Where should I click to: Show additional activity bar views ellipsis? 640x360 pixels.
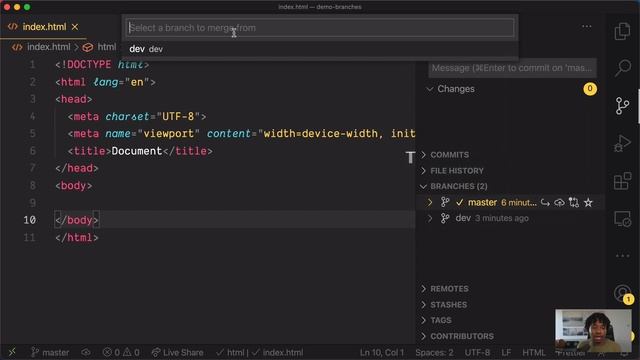(622, 256)
